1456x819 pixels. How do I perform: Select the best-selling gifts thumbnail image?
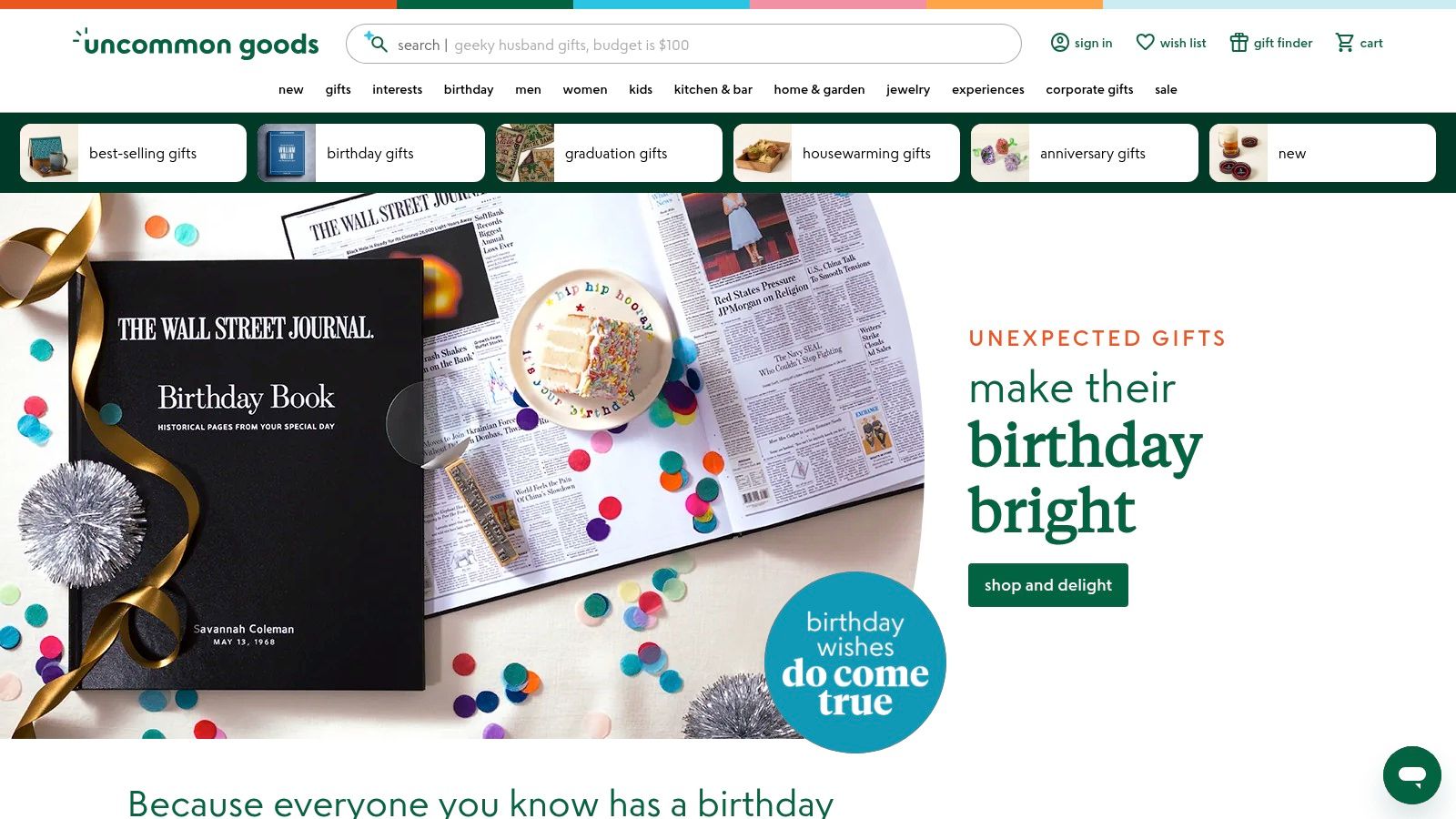tap(49, 153)
